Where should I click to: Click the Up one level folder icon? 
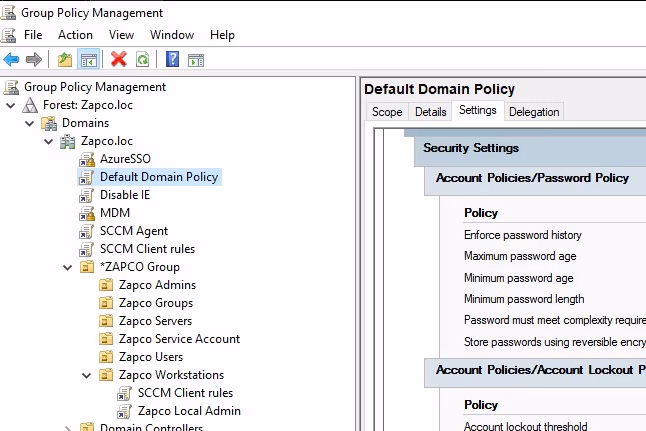tap(65, 60)
